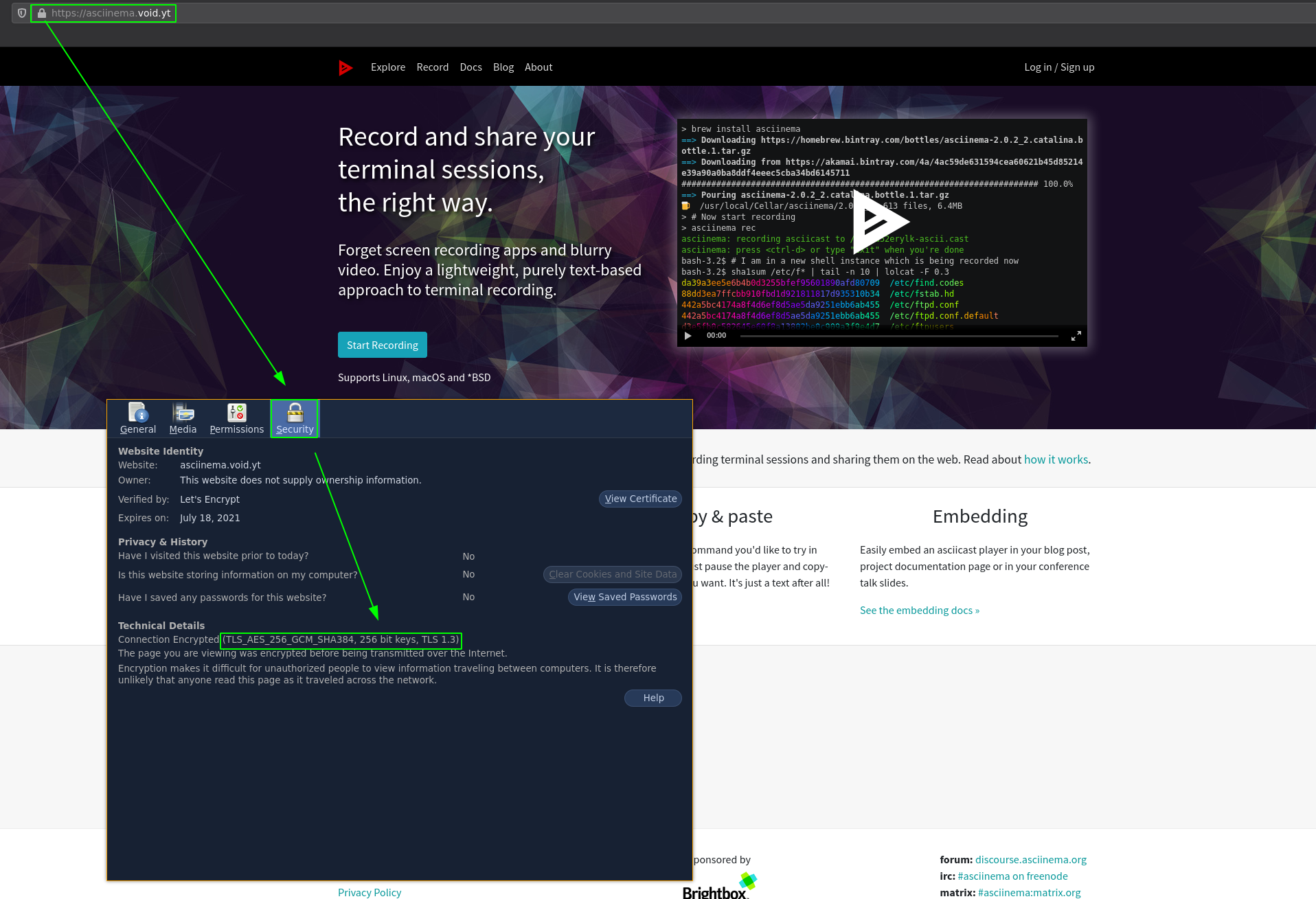Select the Security tab in Page Info
This screenshot has height=899, width=1316.
pos(295,418)
